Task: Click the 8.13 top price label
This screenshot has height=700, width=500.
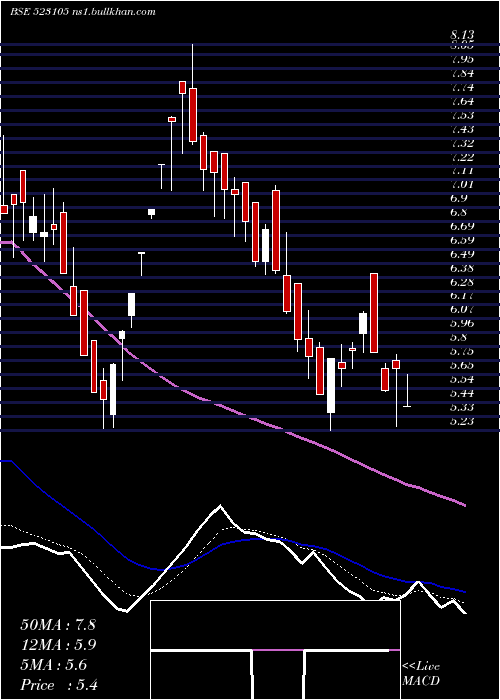Action: 462,35
